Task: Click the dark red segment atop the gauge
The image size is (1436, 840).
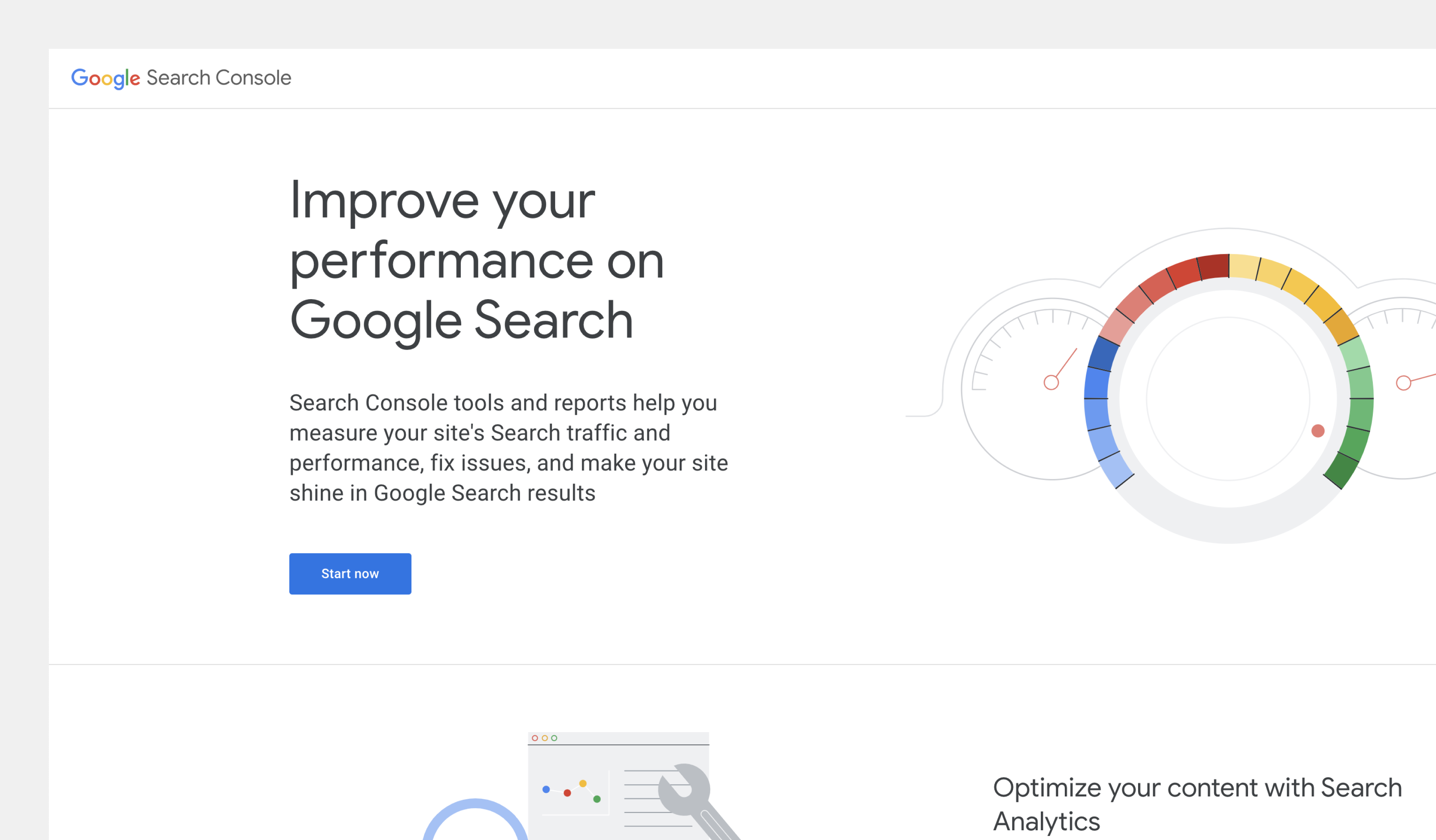Action: coord(1214,267)
